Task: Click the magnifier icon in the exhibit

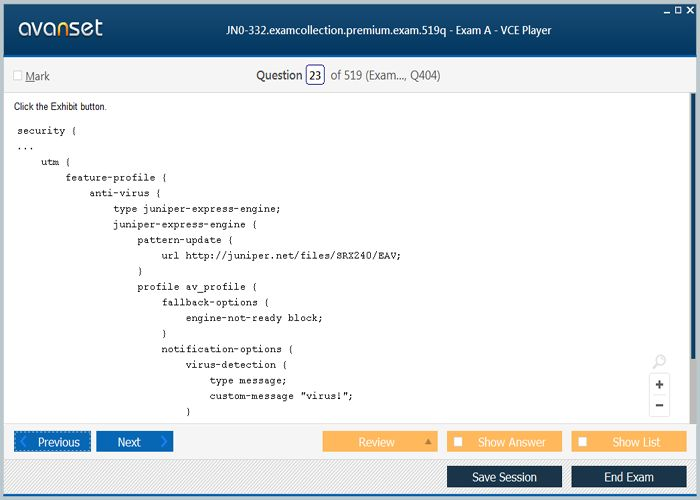Action: (659, 362)
